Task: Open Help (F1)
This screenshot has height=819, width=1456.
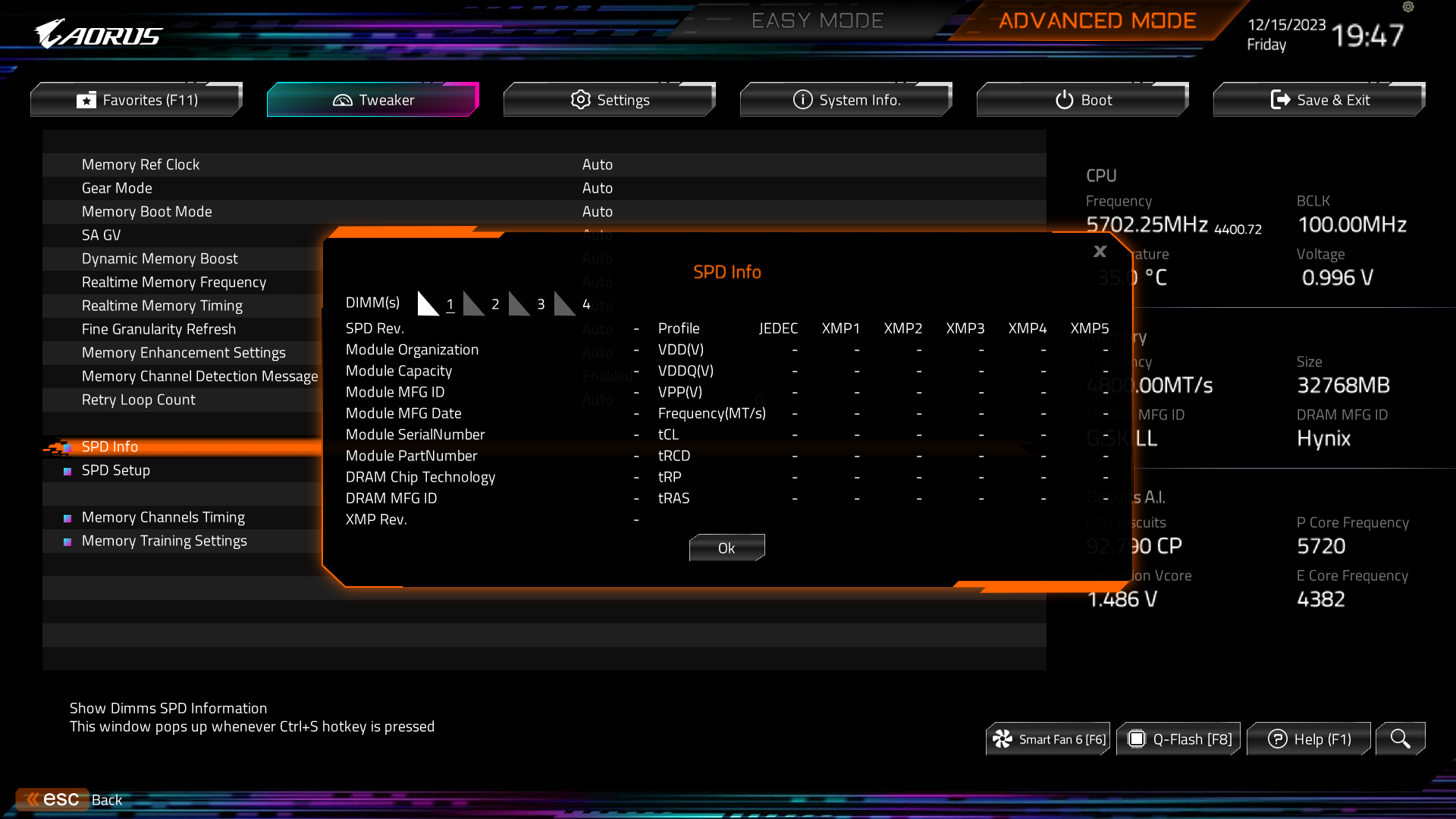Action: click(x=1309, y=739)
